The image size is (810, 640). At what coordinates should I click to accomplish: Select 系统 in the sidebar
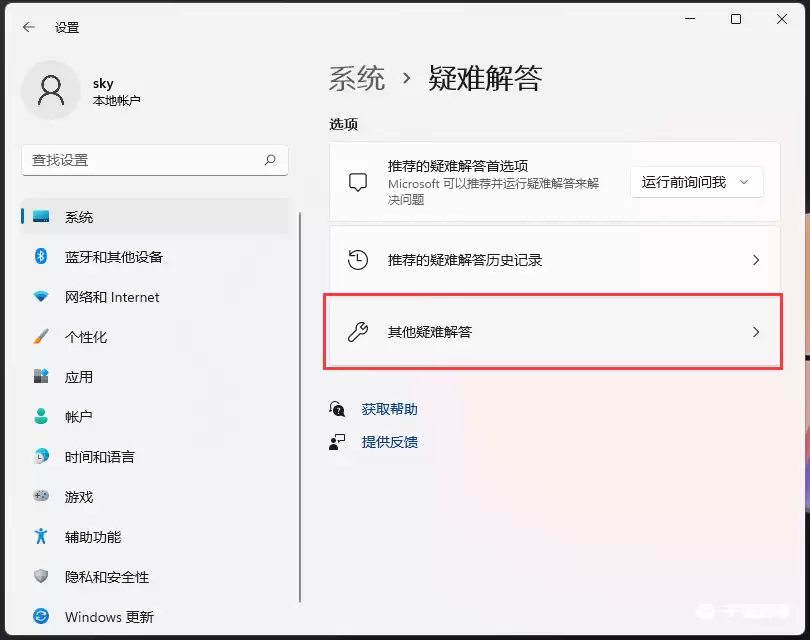(x=79, y=217)
